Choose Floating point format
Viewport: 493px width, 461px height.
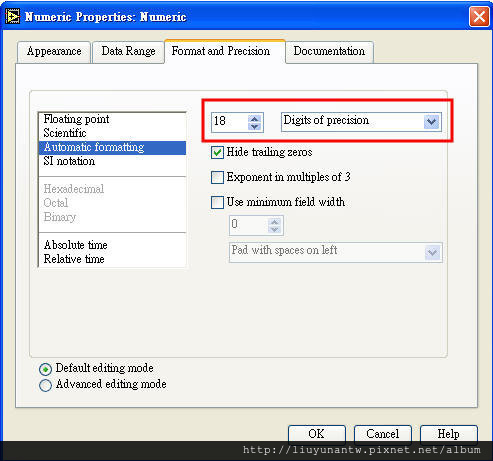pos(112,119)
